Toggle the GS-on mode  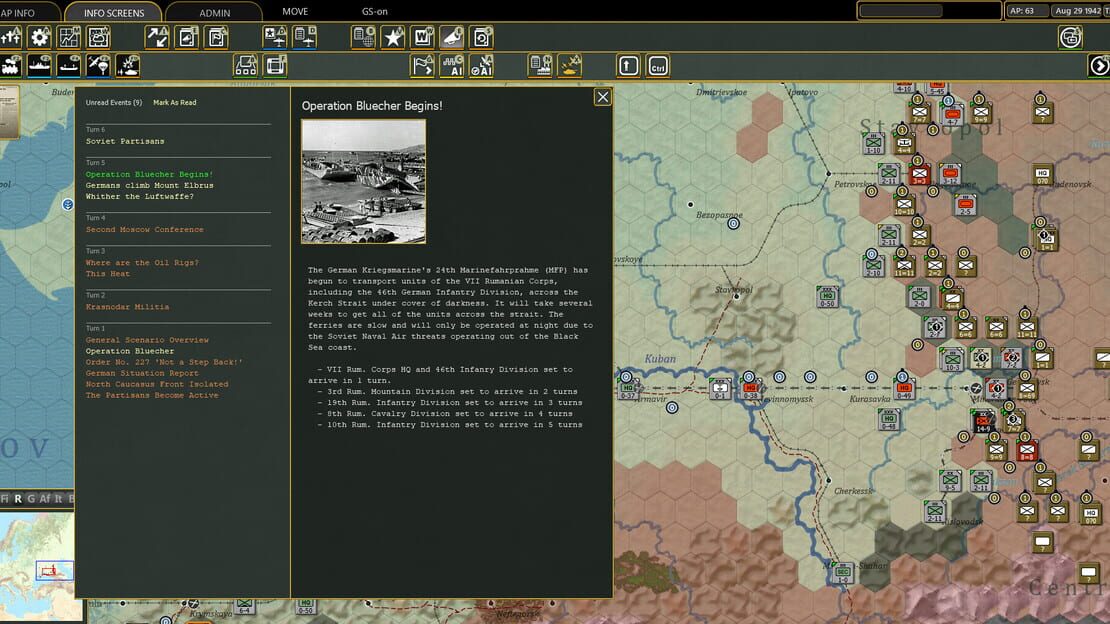[374, 11]
